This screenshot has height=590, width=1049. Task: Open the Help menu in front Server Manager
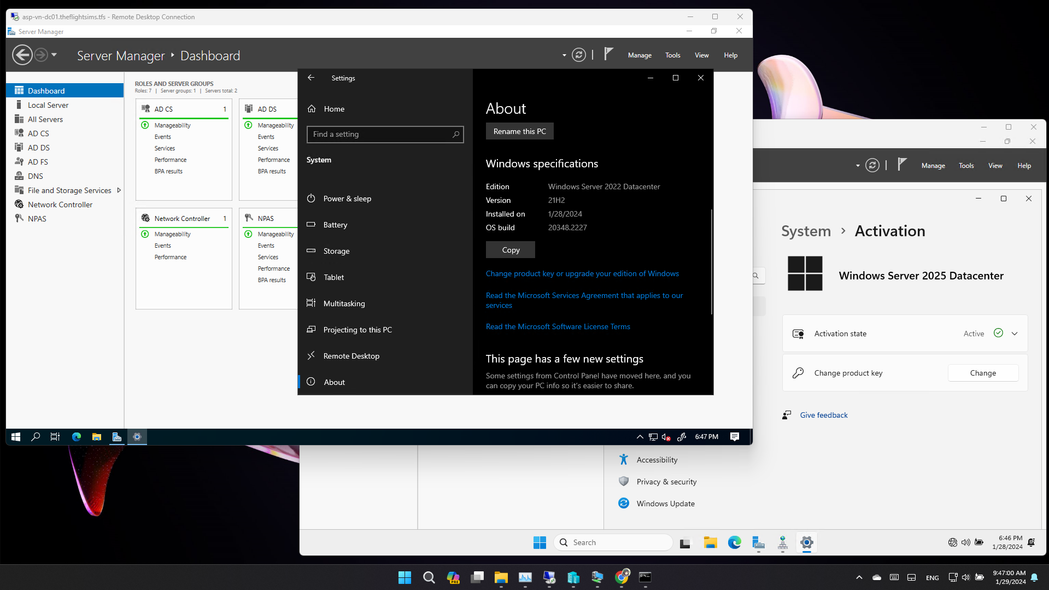pyautogui.click(x=731, y=56)
